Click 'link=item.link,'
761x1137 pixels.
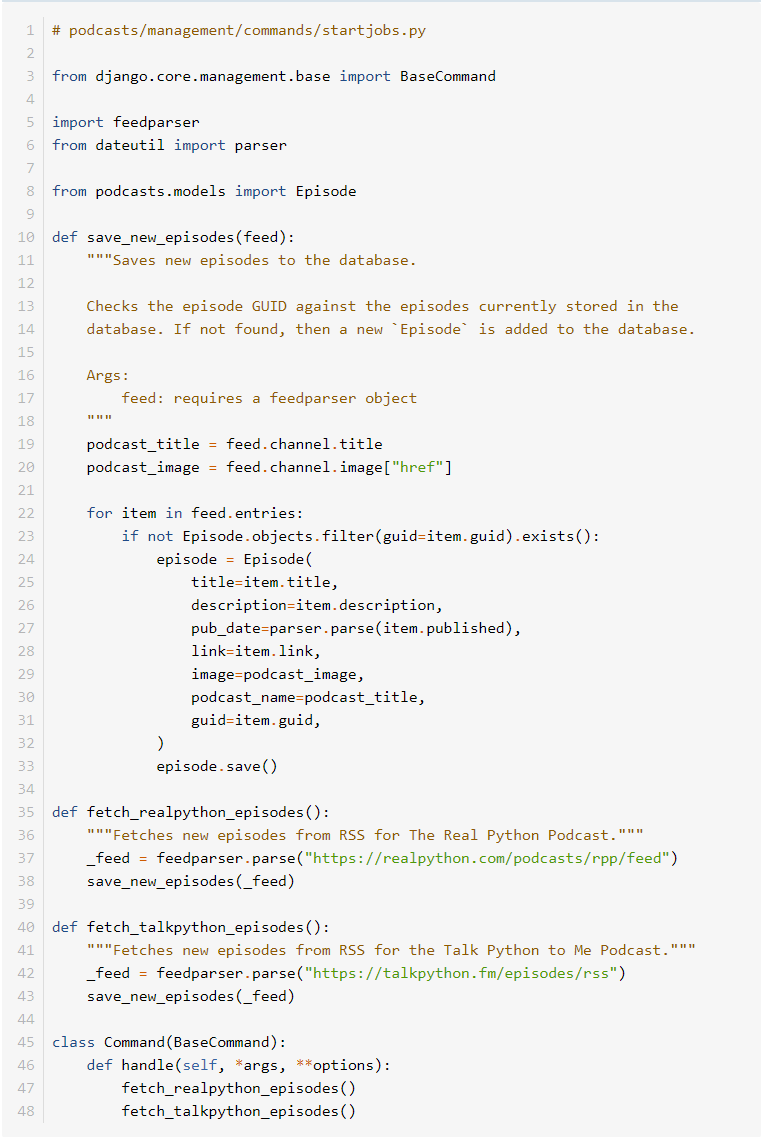pyautogui.click(x=256, y=651)
